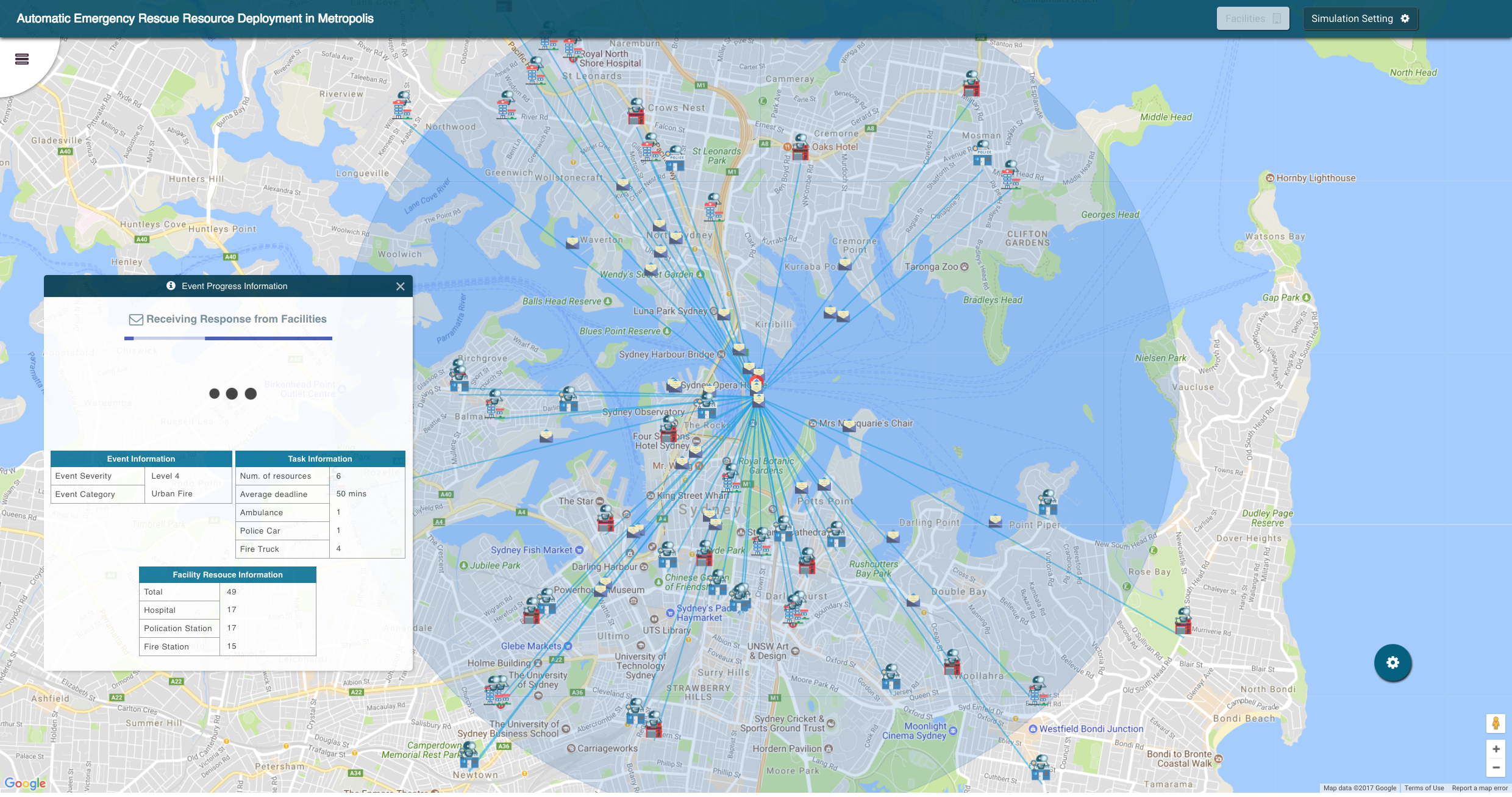Screen dimensions: 1512x797
Task: Click the Simulation Setting button
Action: coord(1360,18)
